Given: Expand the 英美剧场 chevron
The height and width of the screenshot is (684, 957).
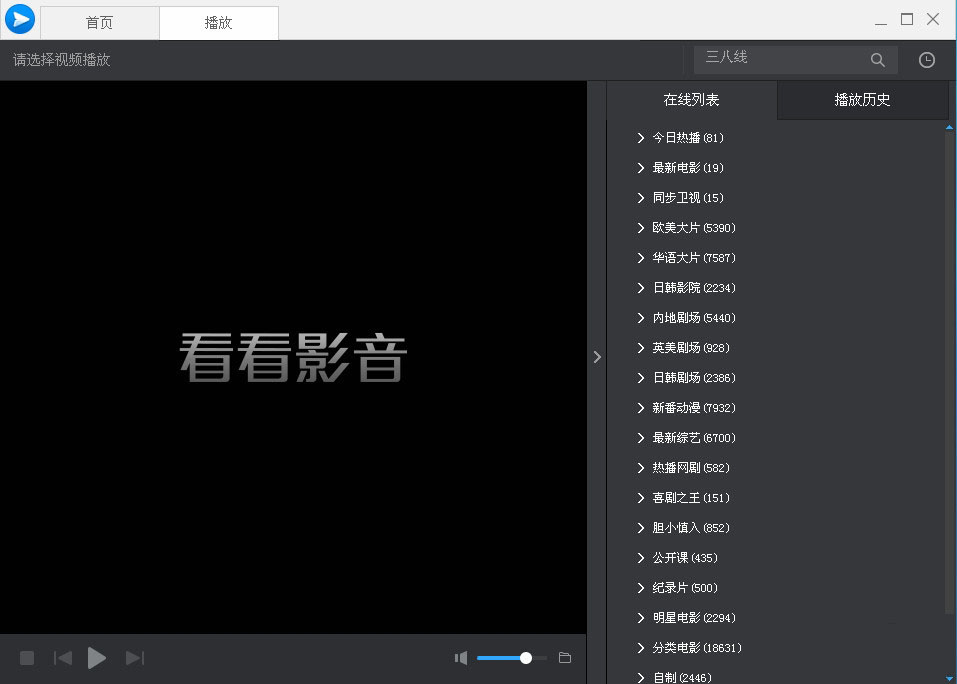Looking at the screenshot, I should (x=640, y=348).
